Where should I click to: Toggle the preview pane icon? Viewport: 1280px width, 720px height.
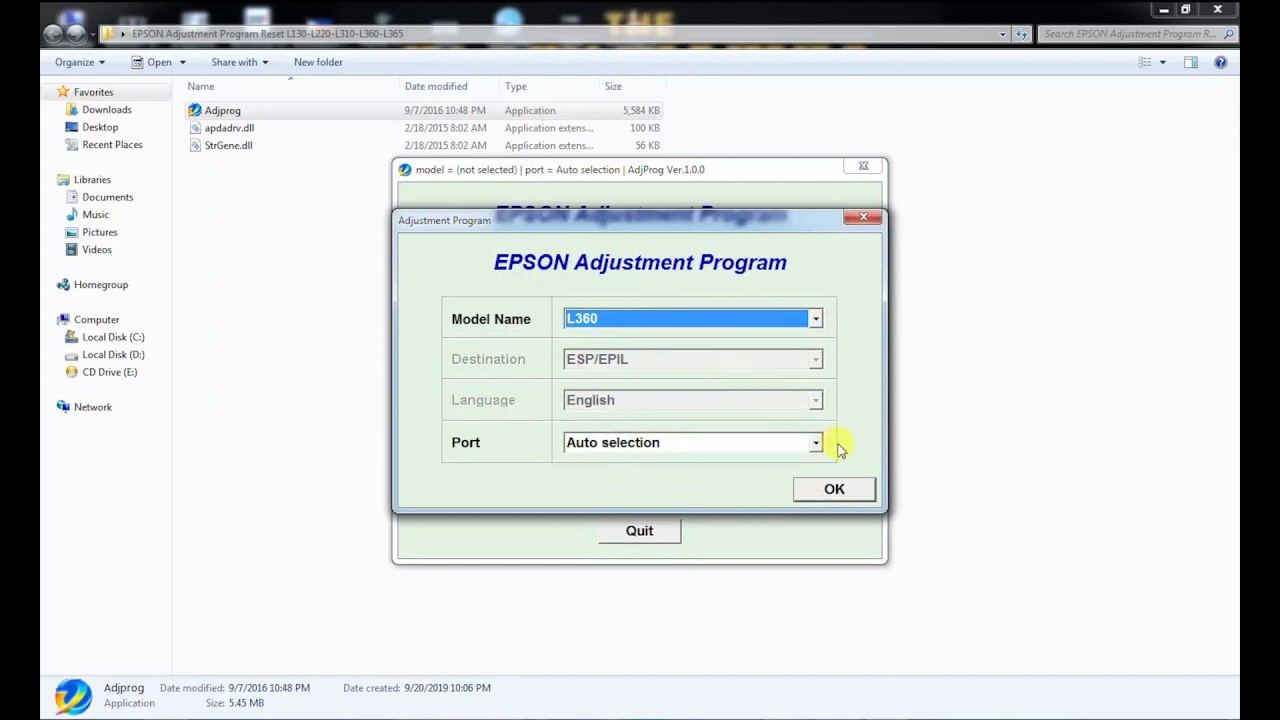pyautogui.click(x=1190, y=62)
